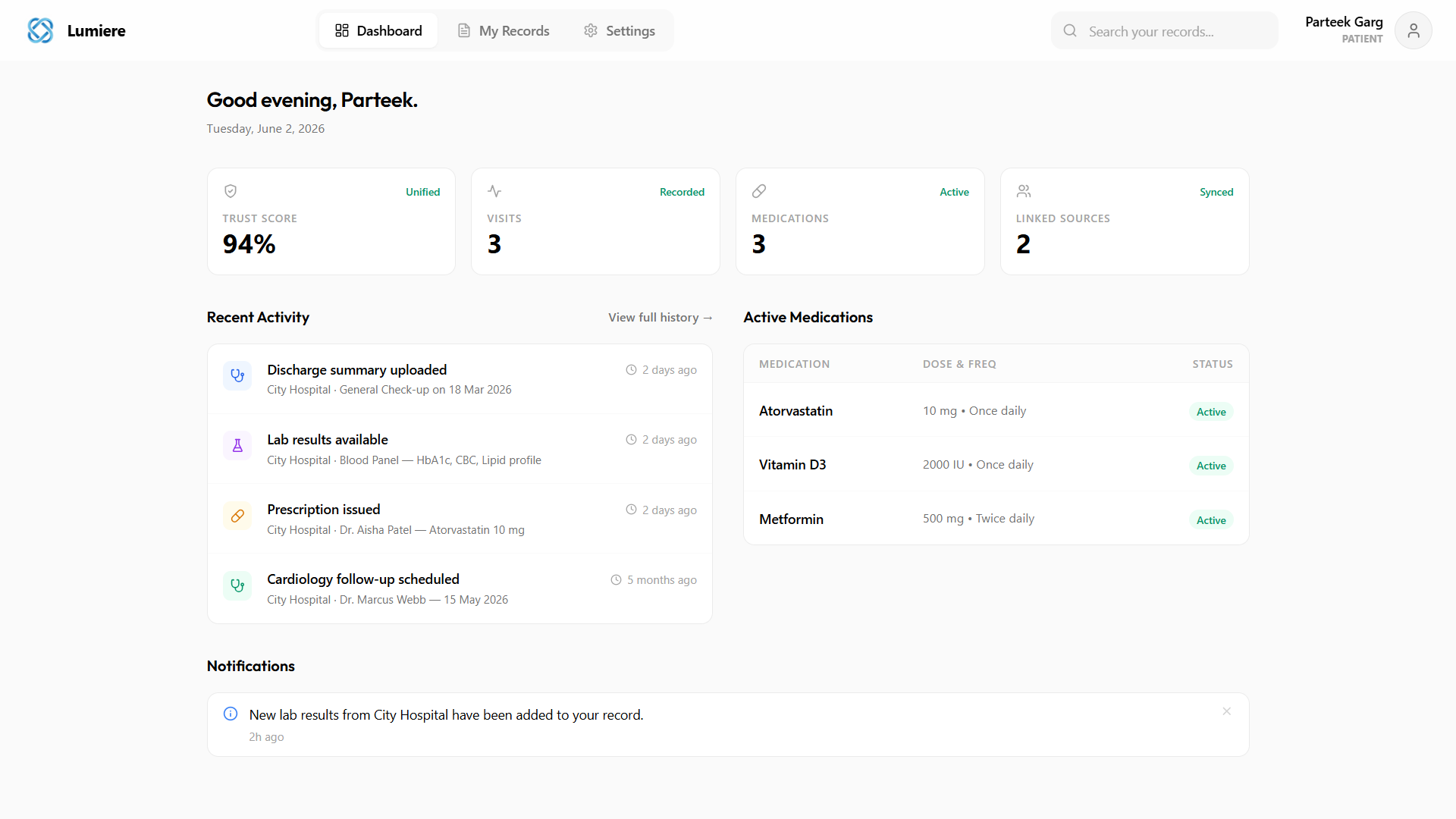The width and height of the screenshot is (1456, 819).
Task: Click the Synced status label
Action: coord(1216,192)
